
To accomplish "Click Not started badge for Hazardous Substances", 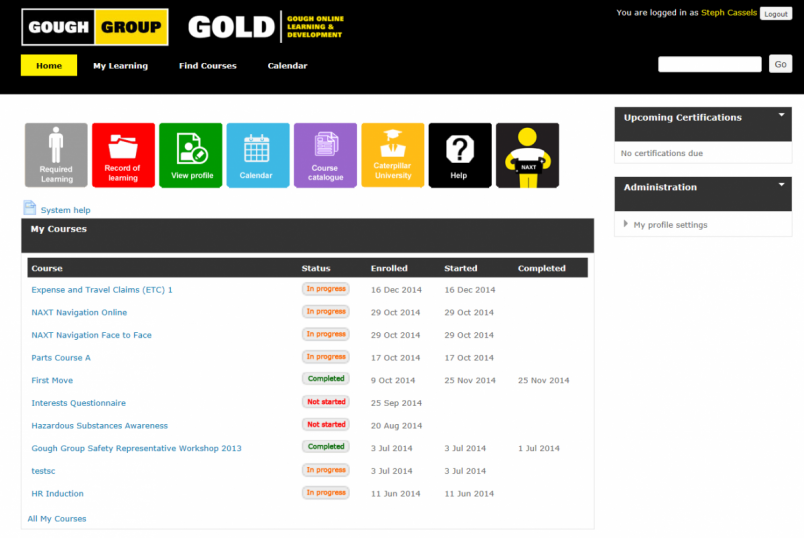I will [326, 424].
